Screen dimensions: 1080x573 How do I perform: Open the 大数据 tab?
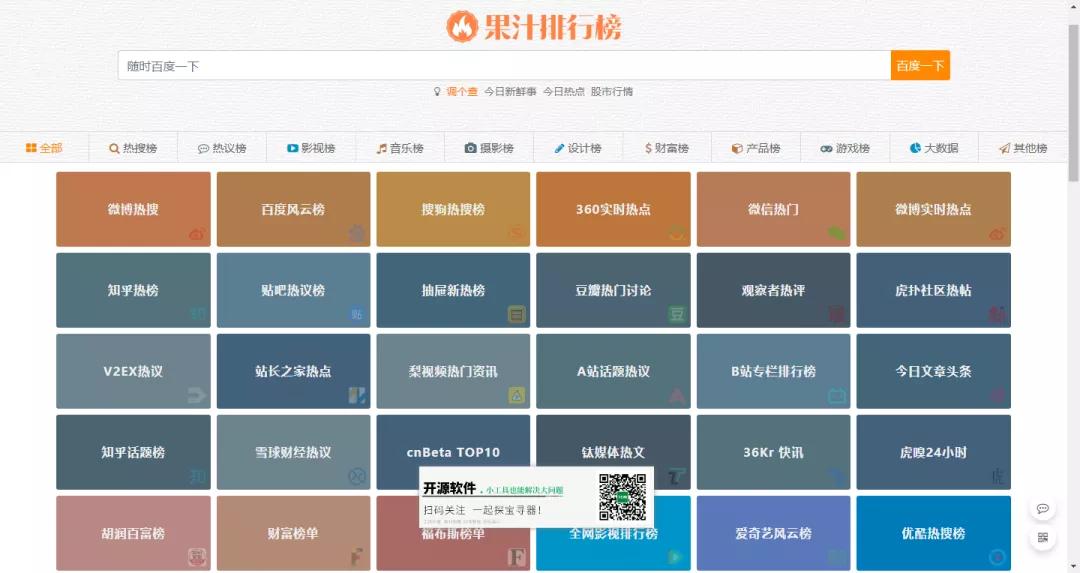(x=934, y=148)
